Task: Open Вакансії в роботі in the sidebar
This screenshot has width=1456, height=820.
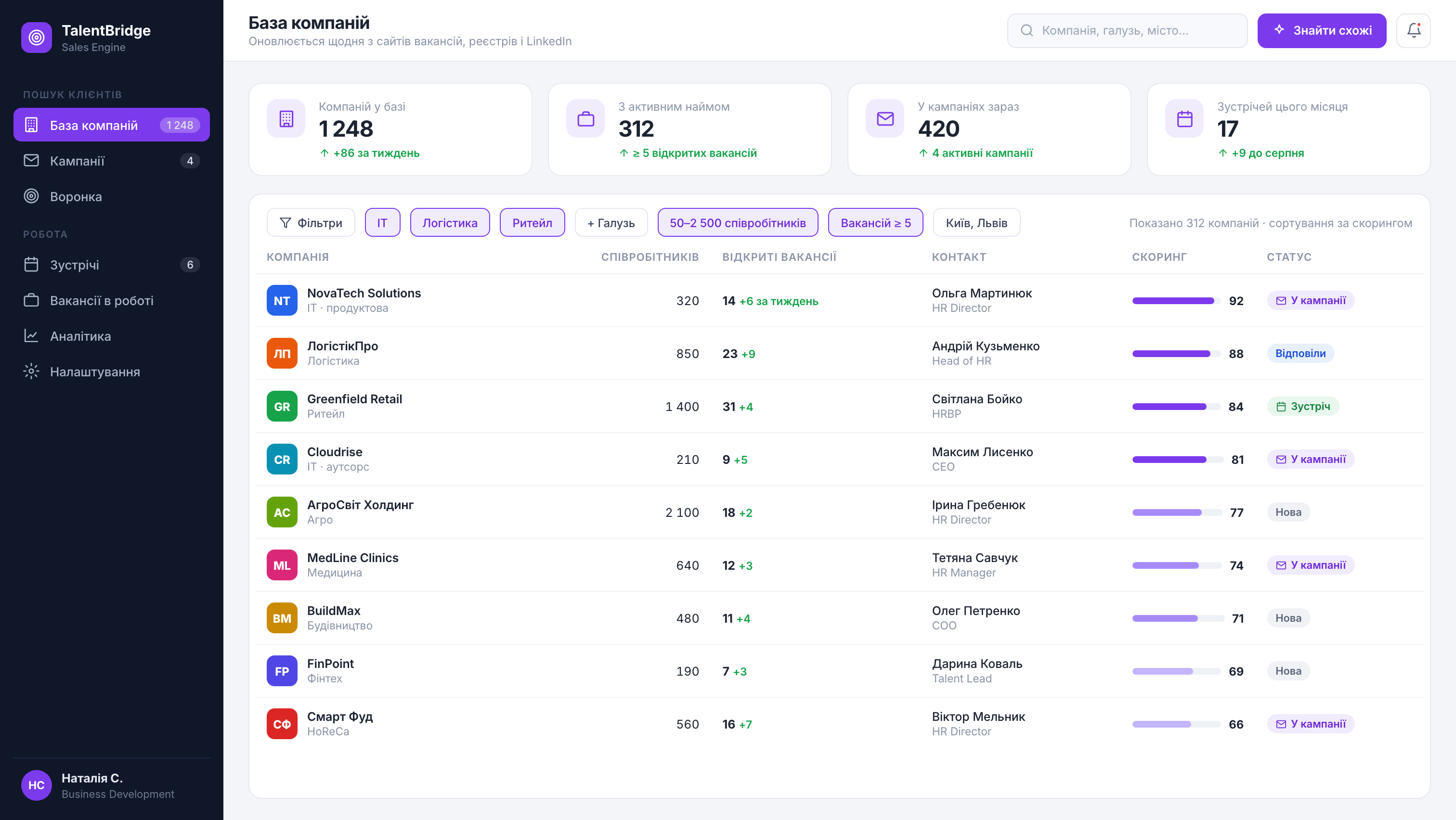Action: (x=111, y=300)
